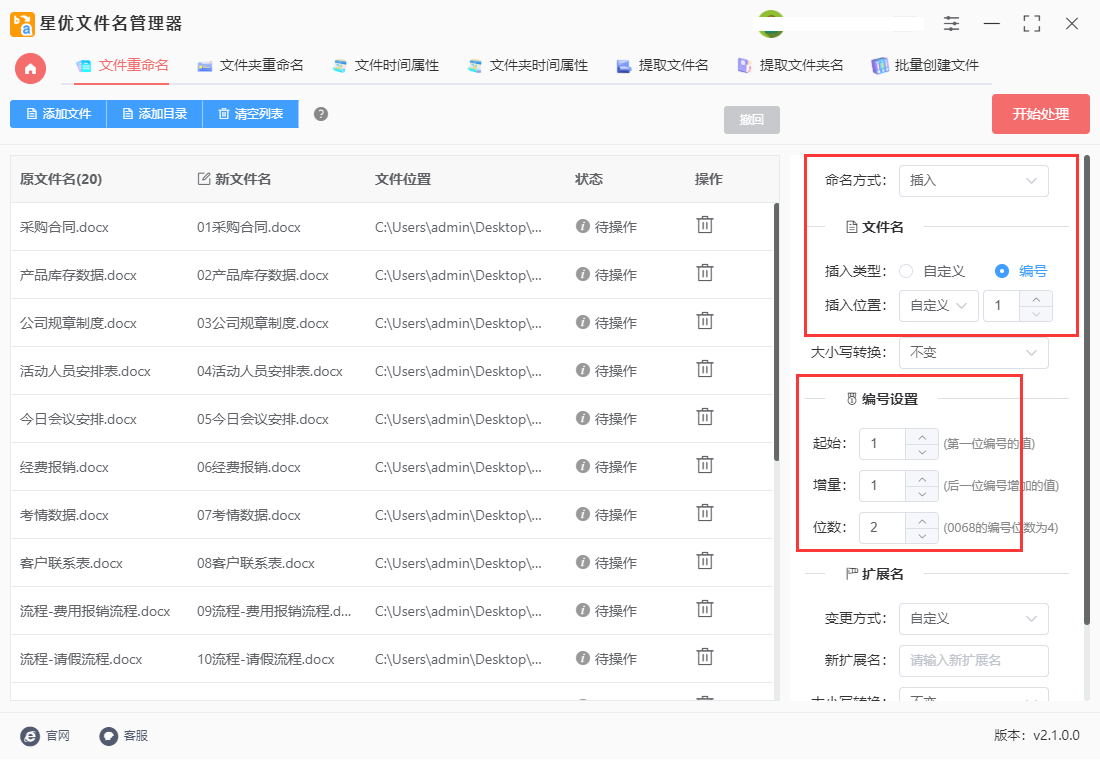Click the red home icon
Screen dimensions: 1100x760
click(x=30, y=68)
